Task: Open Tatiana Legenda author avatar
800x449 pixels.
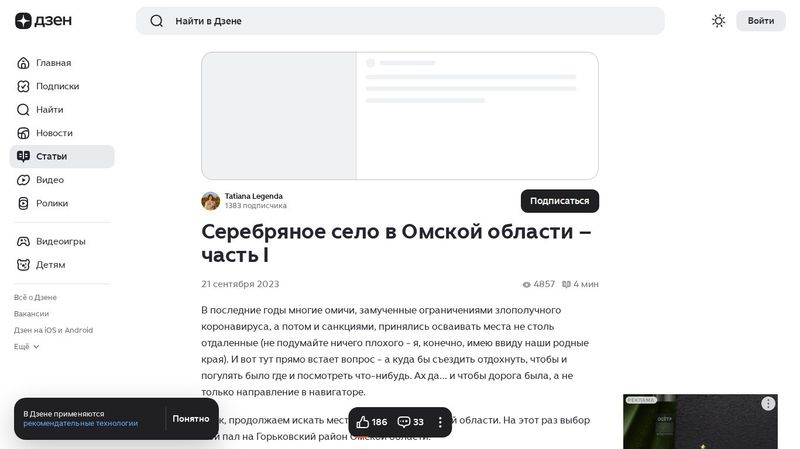Action: 210,201
